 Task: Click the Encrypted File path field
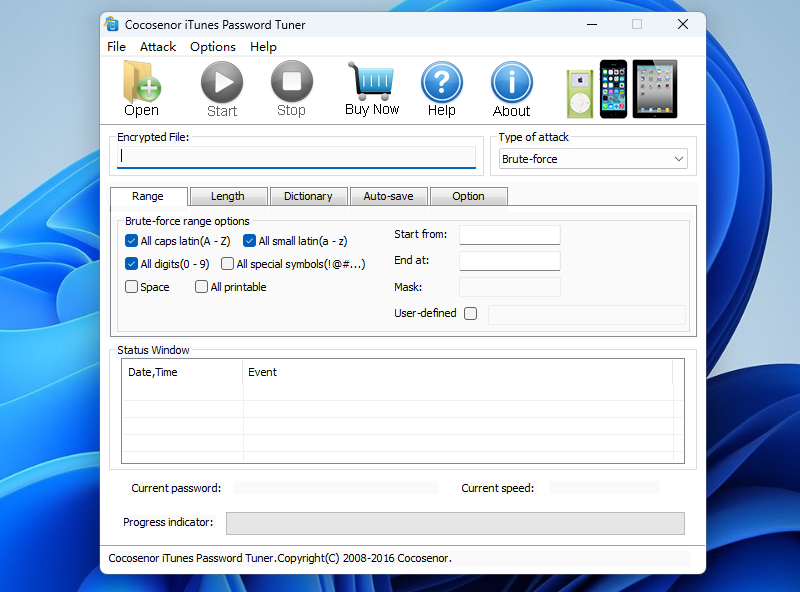[x=296, y=157]
